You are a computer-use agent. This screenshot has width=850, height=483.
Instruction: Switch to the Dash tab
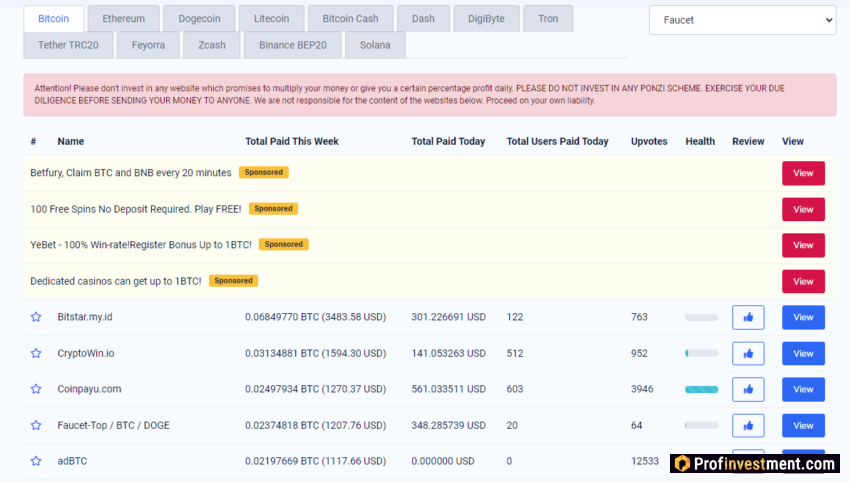[x=423, y=18]
